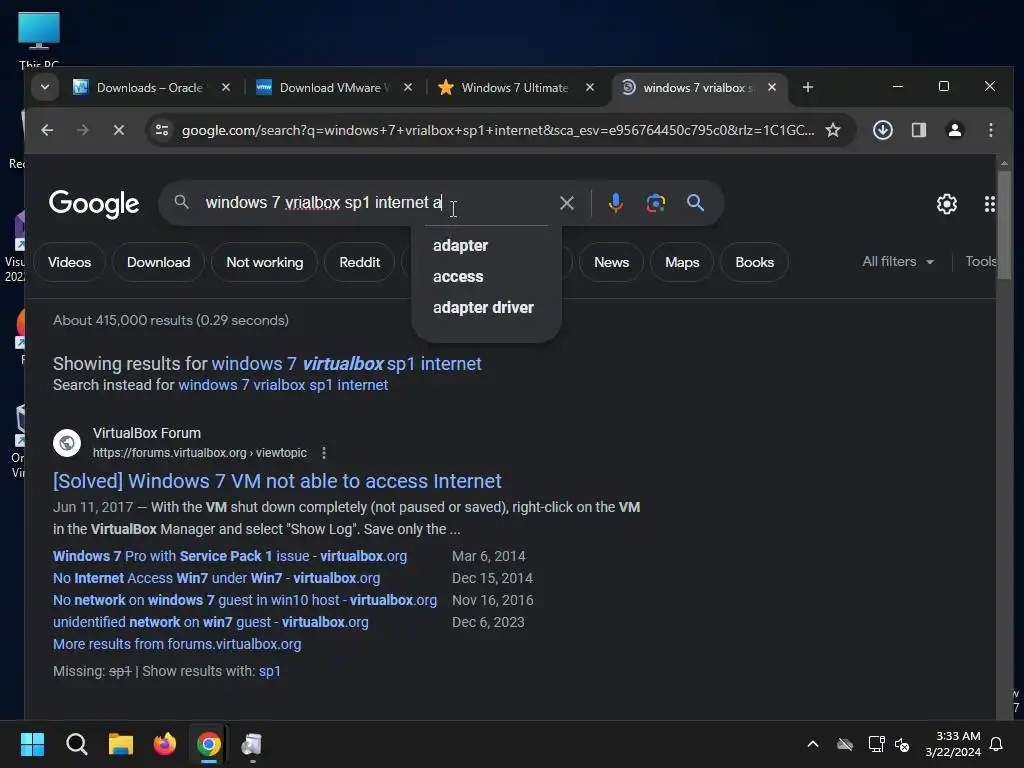The height and width of the screenshot is (768, 1024).
Task: Select Chrome in taskbar
Action: pyautogui.click(x=209, y=744)
